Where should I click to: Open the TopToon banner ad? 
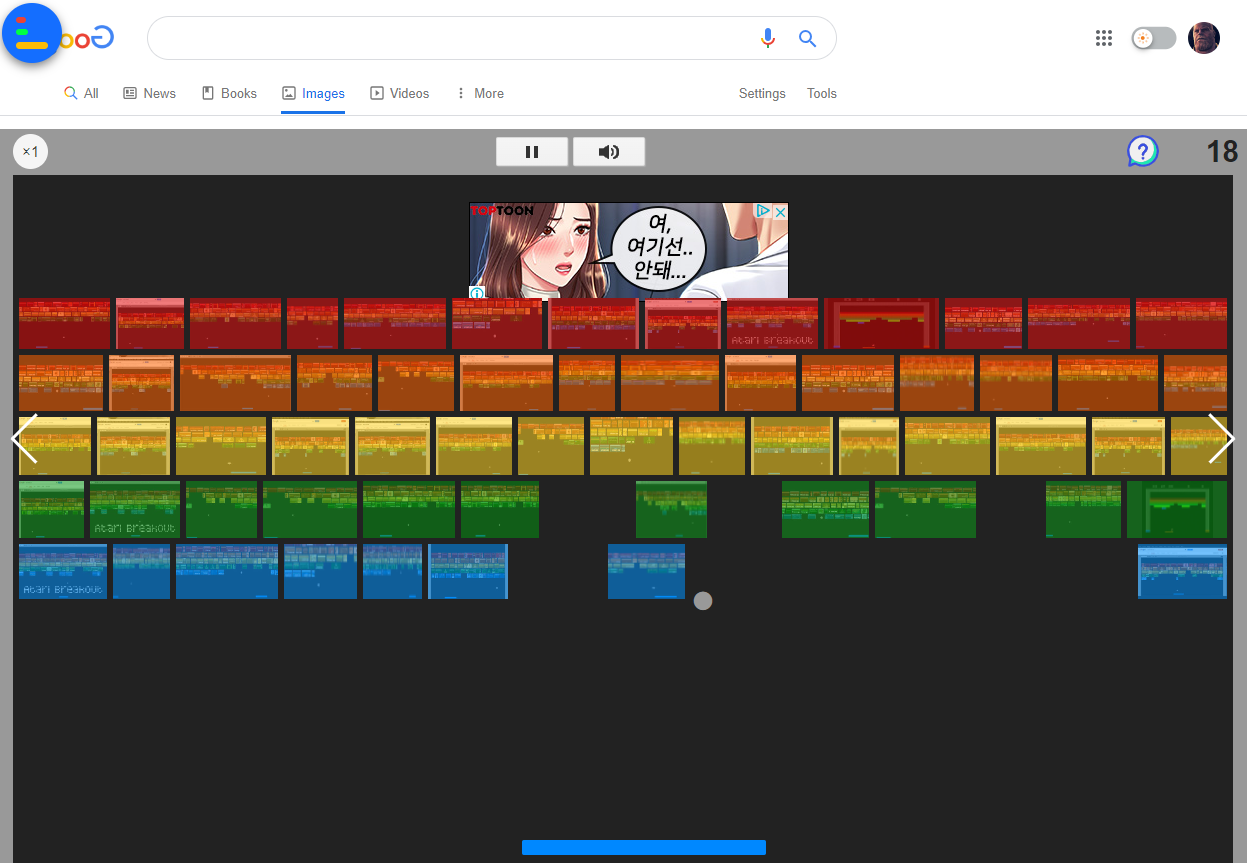(x=629, y=251)
